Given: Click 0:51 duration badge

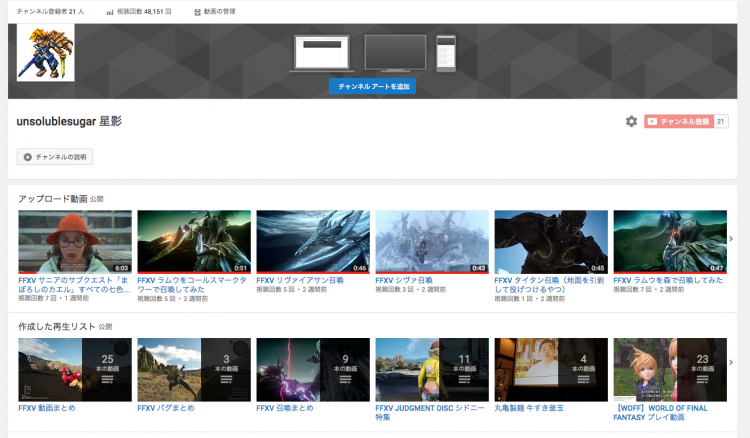Looking at the screenshot, I should click(241, 268).
